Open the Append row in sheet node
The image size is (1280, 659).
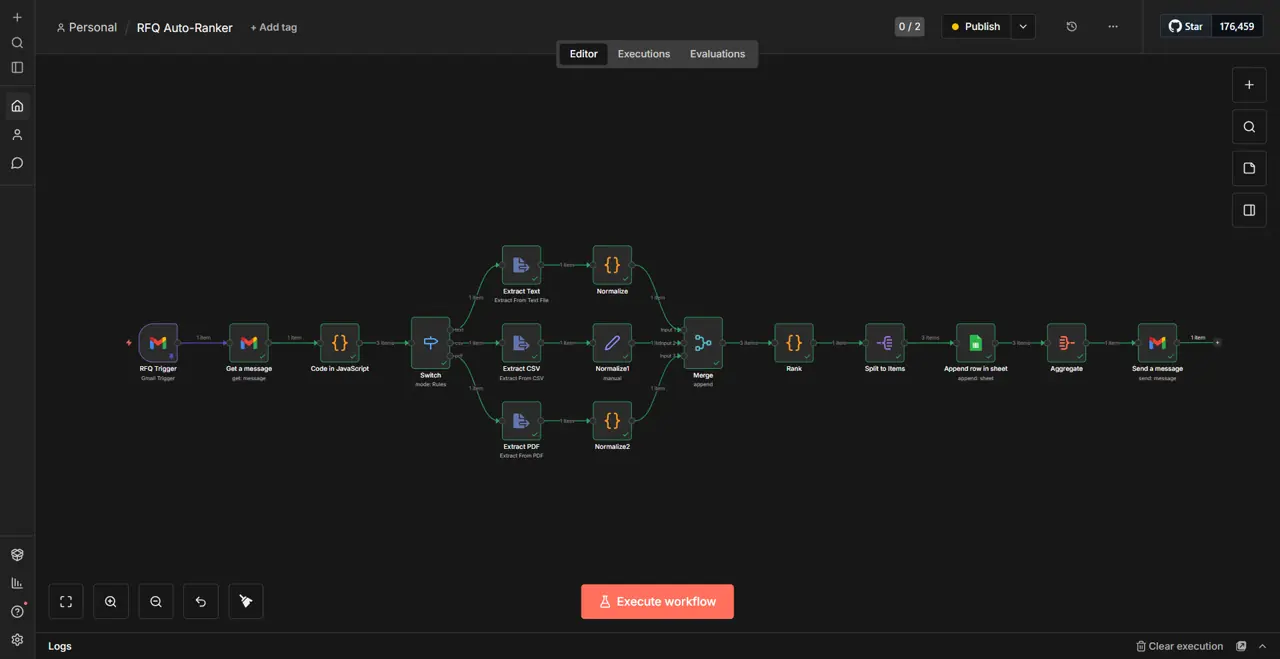click(x=975, y=343)
